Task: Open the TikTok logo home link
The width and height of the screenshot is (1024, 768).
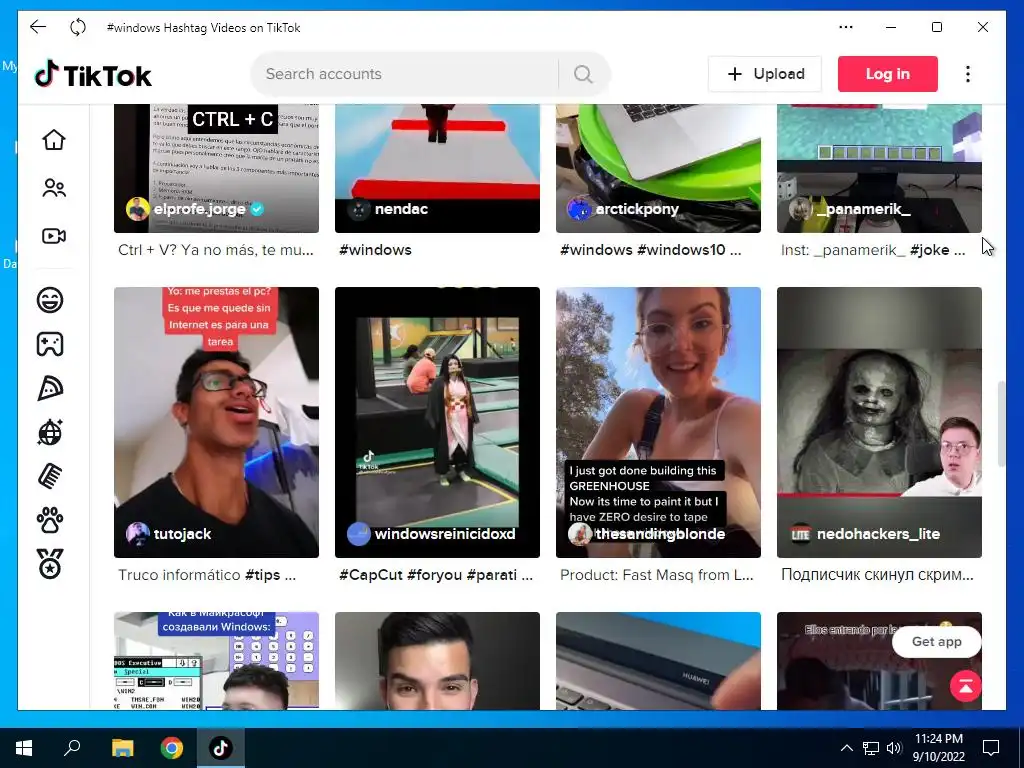Action: click(x=93, y=74)
